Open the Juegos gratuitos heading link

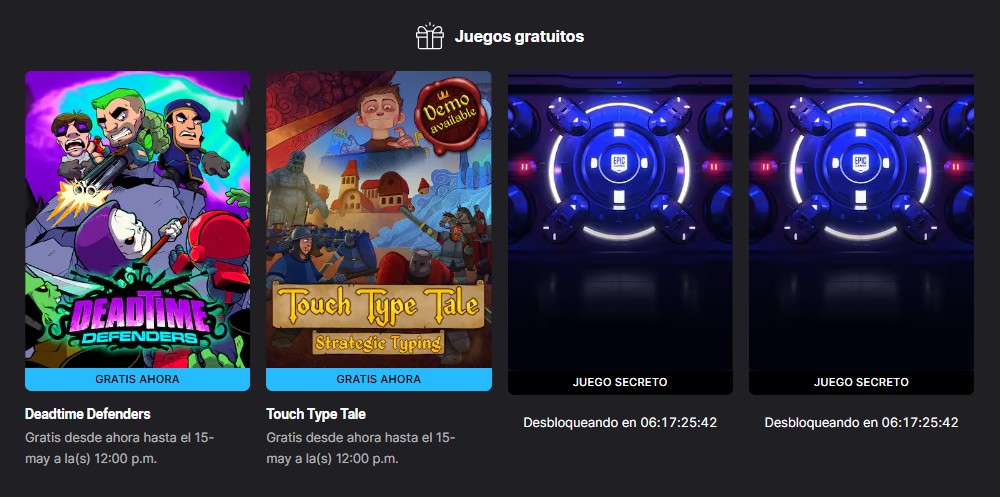(x=519, y=36)
